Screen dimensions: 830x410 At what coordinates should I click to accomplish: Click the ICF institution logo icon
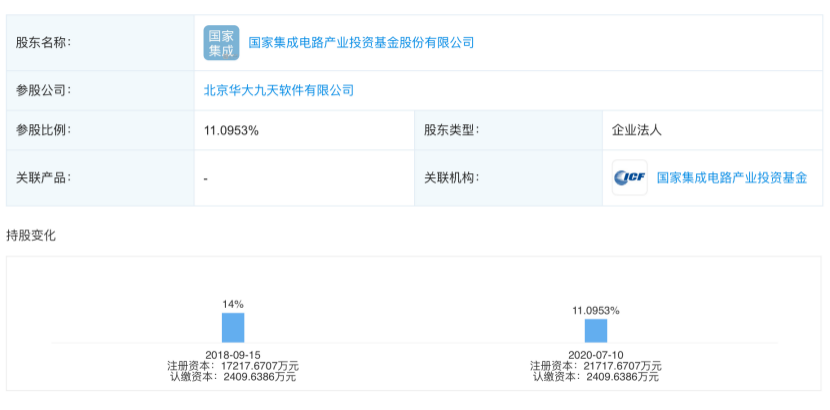[630, 178]
